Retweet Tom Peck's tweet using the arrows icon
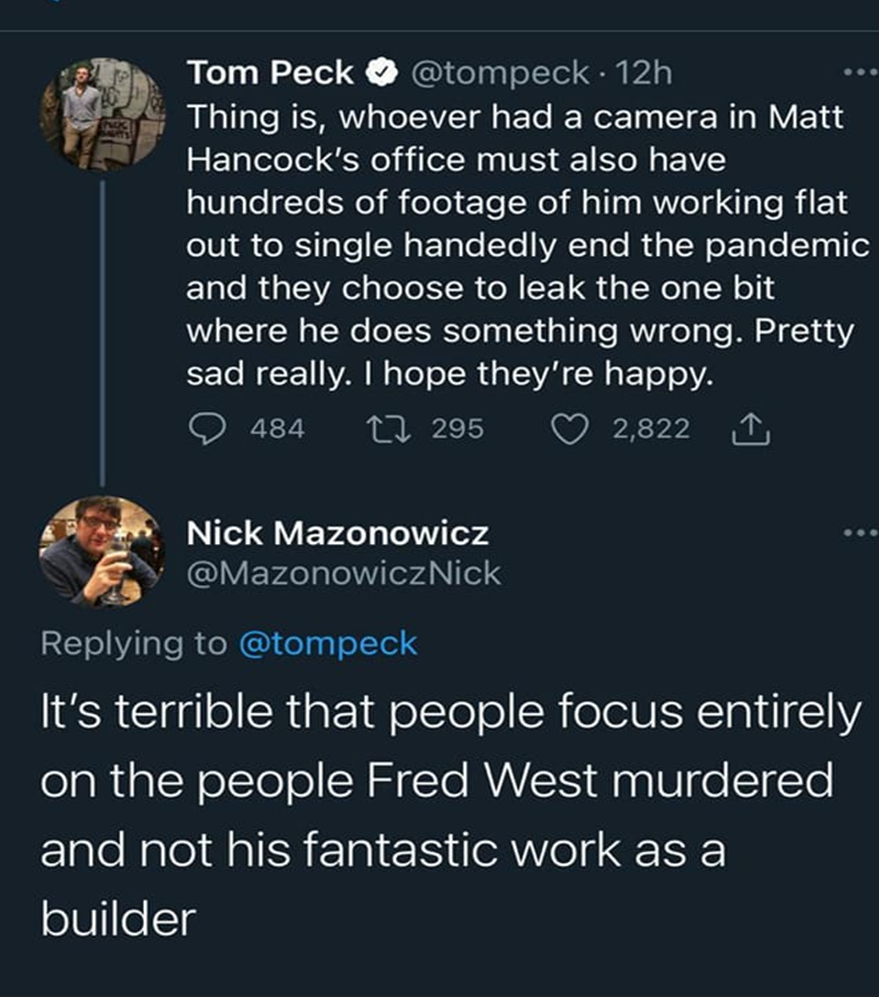 coord(385,429)
